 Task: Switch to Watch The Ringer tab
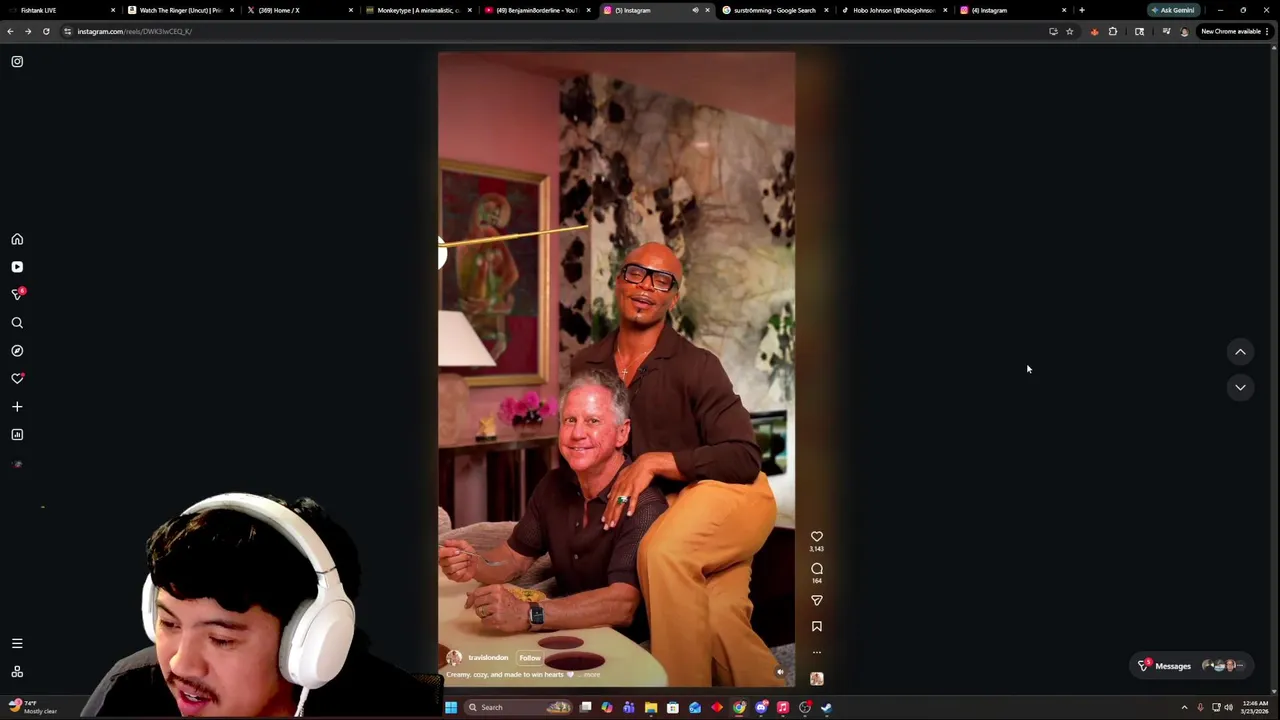click(179, 10)
